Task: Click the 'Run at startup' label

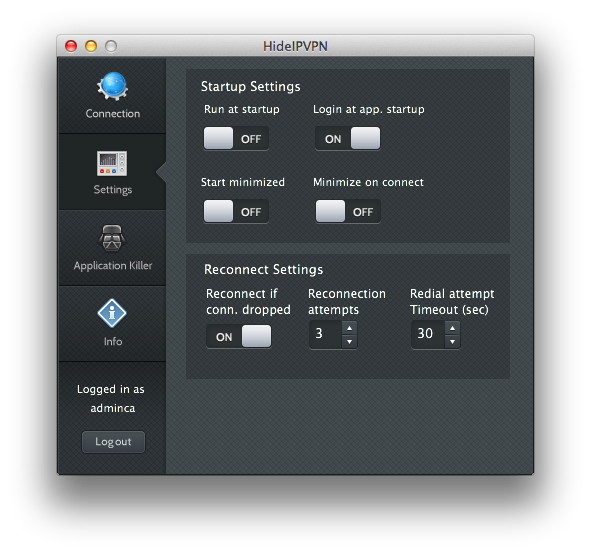Action: tap(242, 109)
